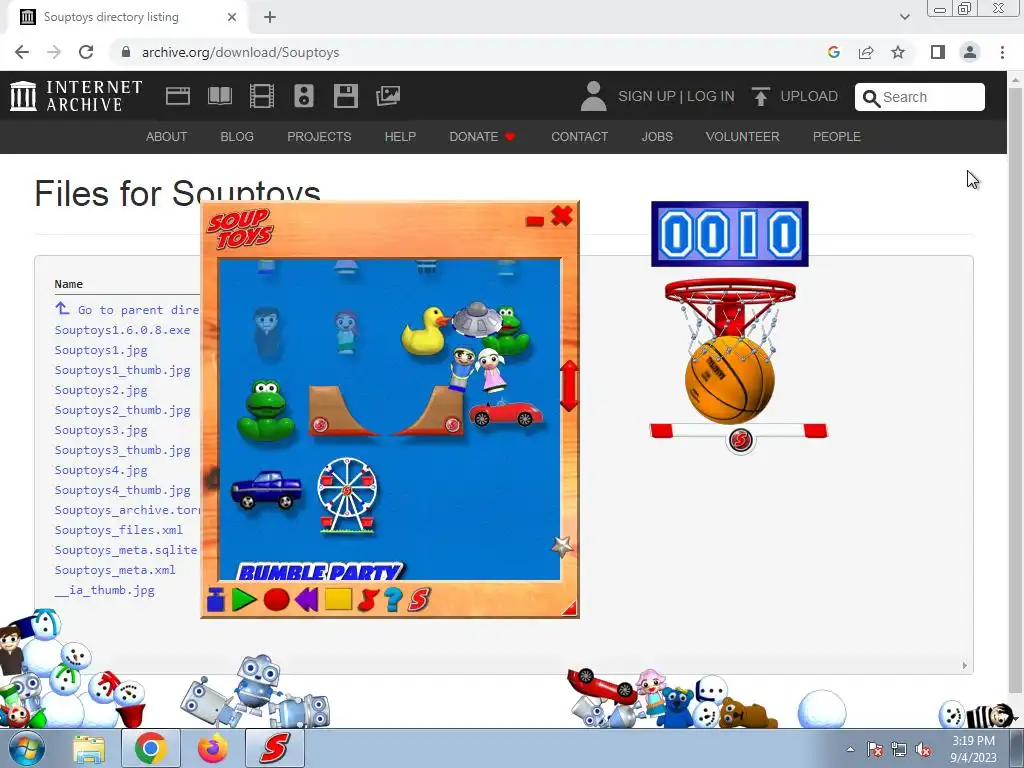Screen dimensions: 1024x768
Task: Select the dimmed girl doll toy
Action: [x=346, y=332]
